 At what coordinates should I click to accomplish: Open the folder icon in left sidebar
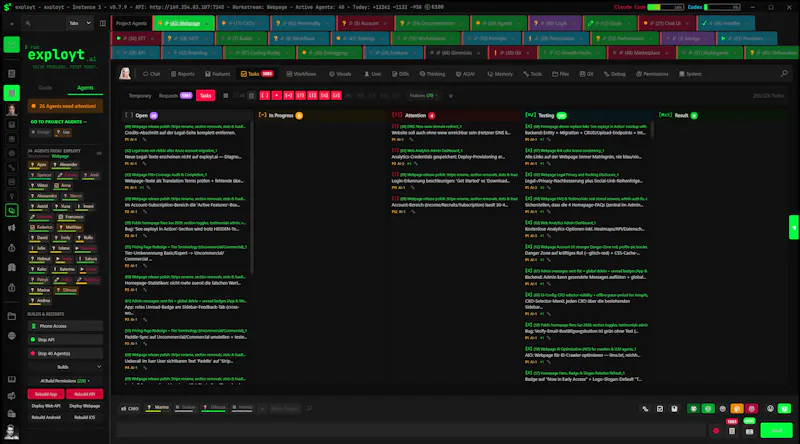11,316
